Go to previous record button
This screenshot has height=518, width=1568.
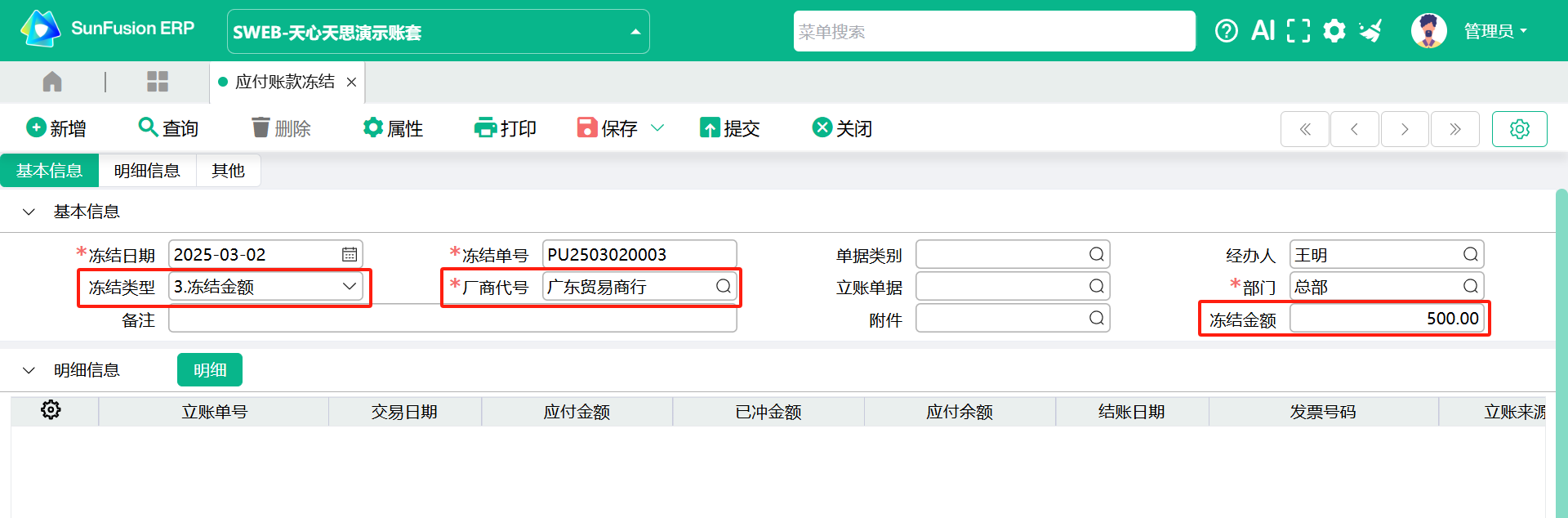pos(1355,129)
